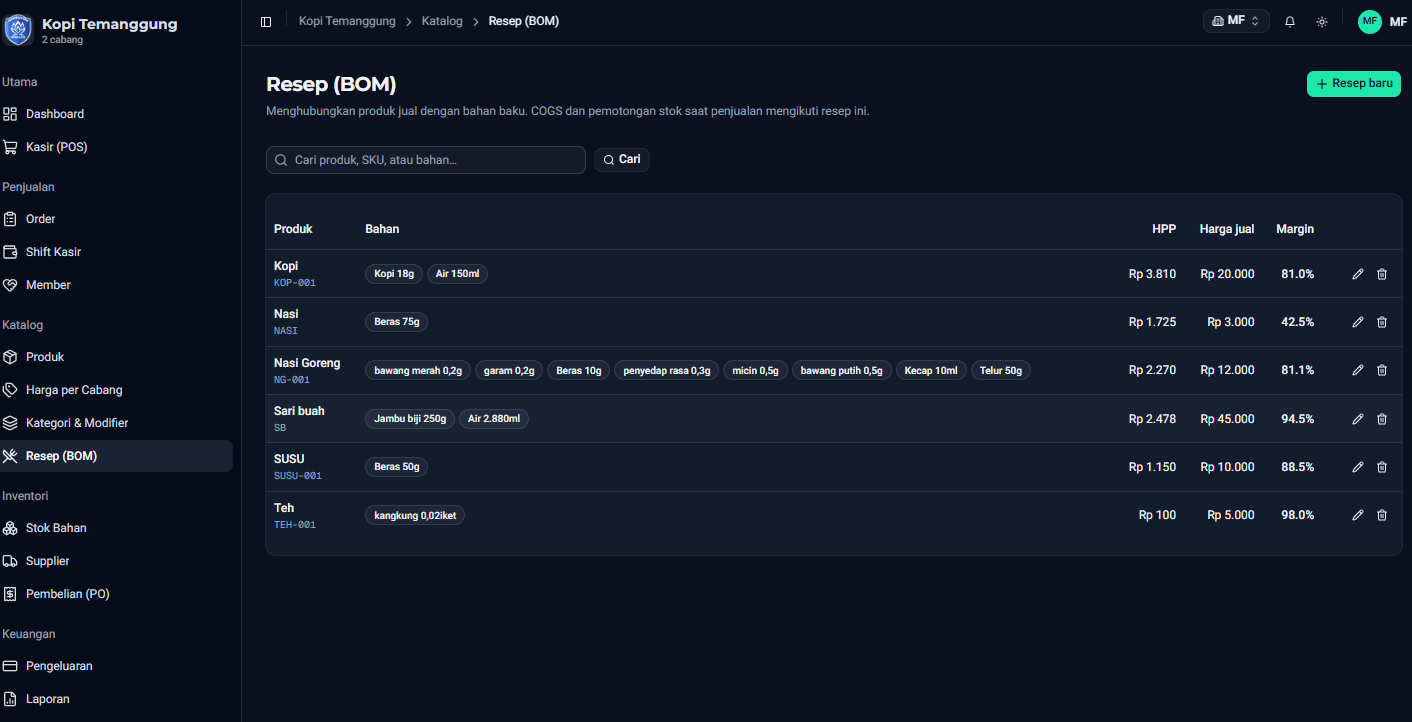Edit the Sari buah recipe via pencil icon

click(1358, 419)
